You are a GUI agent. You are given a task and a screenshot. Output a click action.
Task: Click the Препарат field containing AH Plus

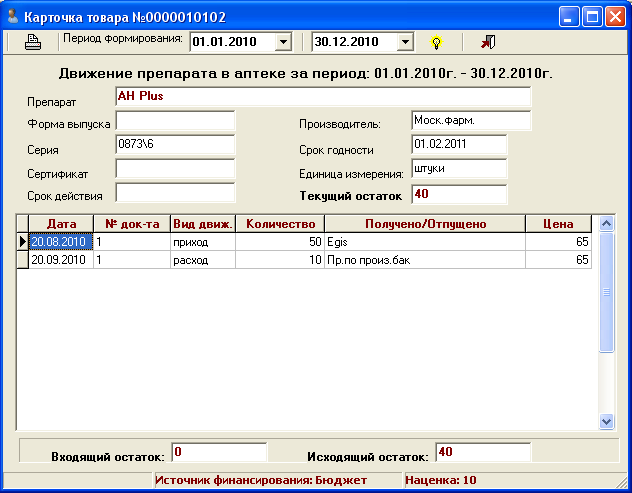pyautogui.click(x=323, y=98)
